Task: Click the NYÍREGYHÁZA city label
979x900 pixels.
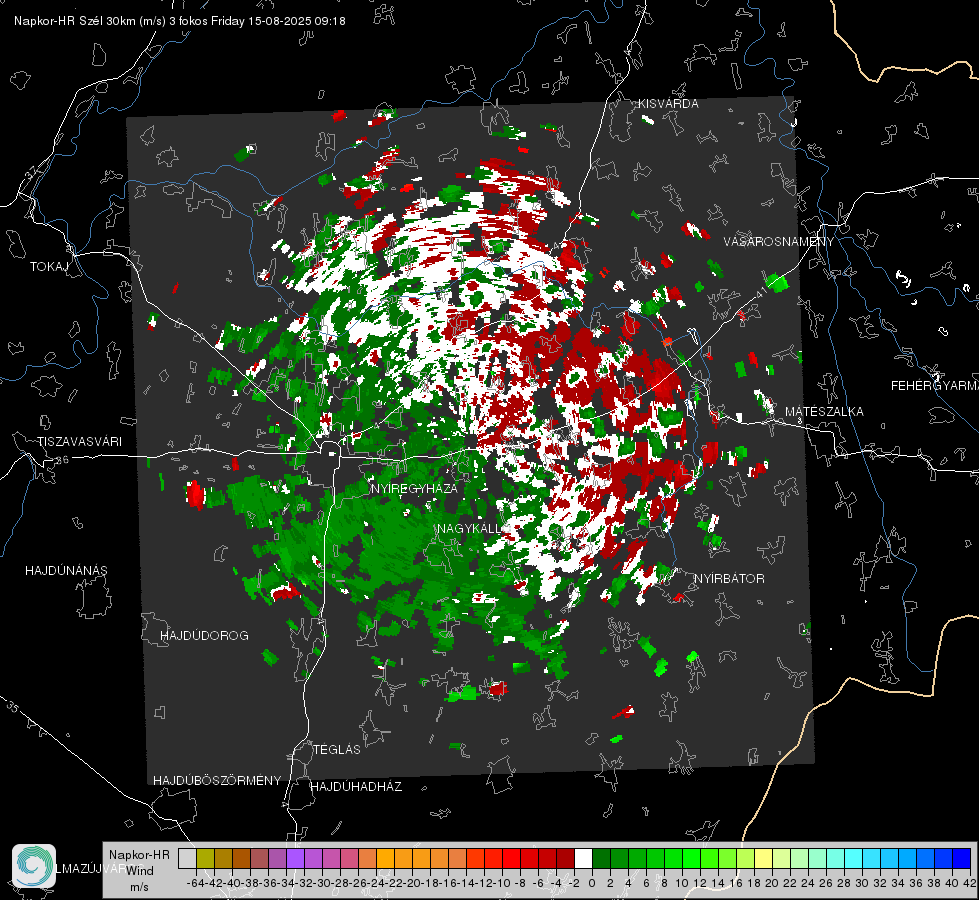Action: tap(414, 488)
